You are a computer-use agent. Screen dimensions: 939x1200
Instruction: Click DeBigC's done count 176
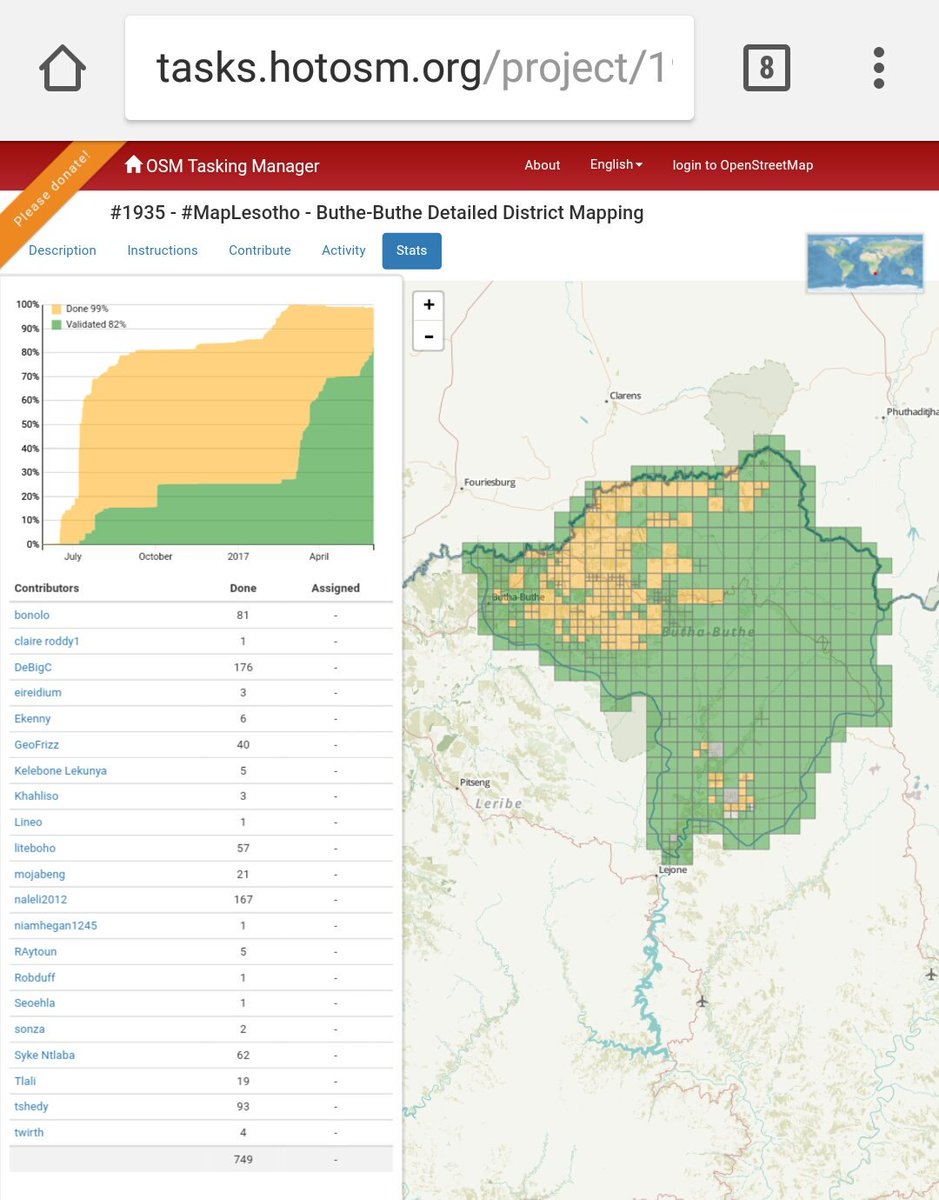pyautogui.click(x=243, y=667)
